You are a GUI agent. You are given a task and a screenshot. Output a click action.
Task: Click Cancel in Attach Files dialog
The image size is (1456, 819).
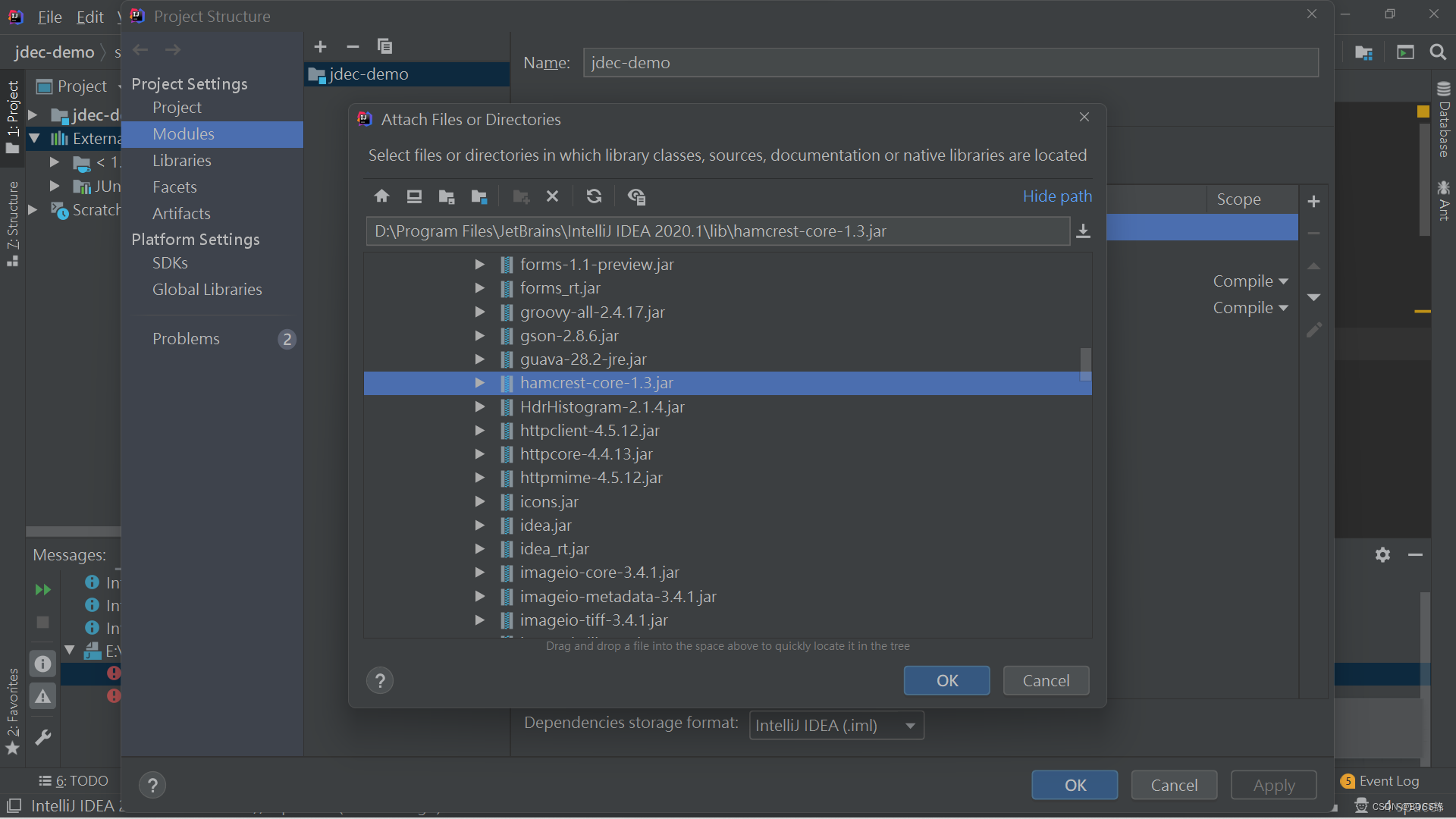pyautogui.click(x=1046, y=680)
